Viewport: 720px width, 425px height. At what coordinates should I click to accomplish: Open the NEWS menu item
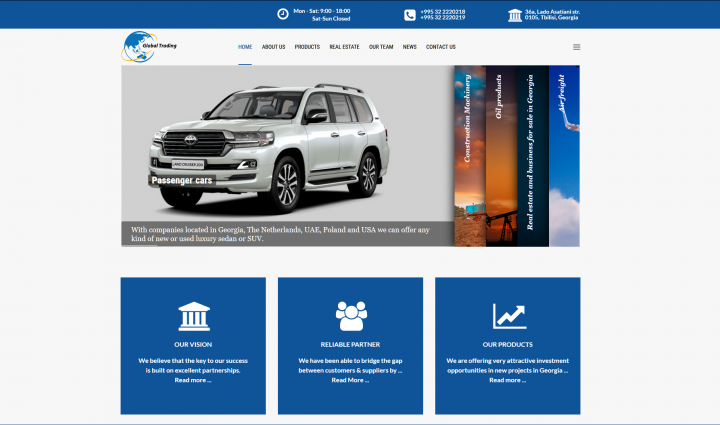point(410,47)
